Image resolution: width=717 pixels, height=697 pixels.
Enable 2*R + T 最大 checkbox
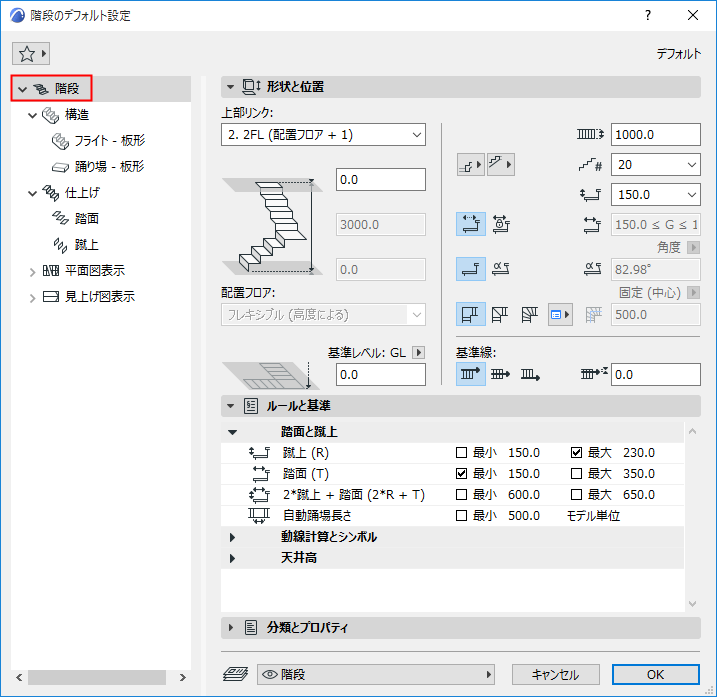576,495
